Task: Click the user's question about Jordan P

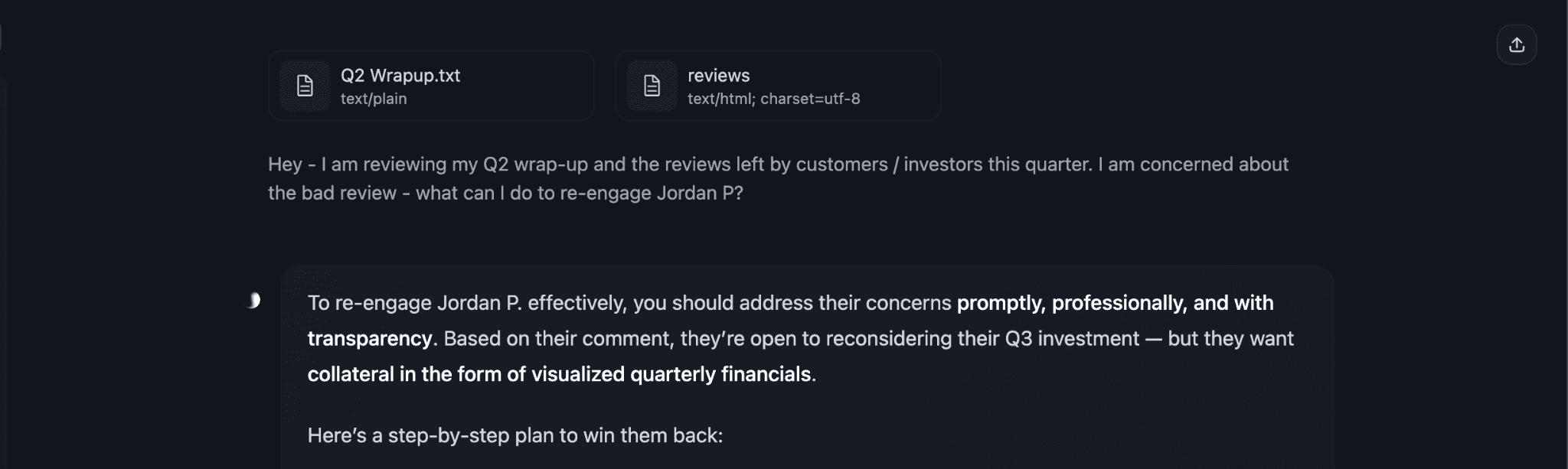Action: click(x=779, y=178)
